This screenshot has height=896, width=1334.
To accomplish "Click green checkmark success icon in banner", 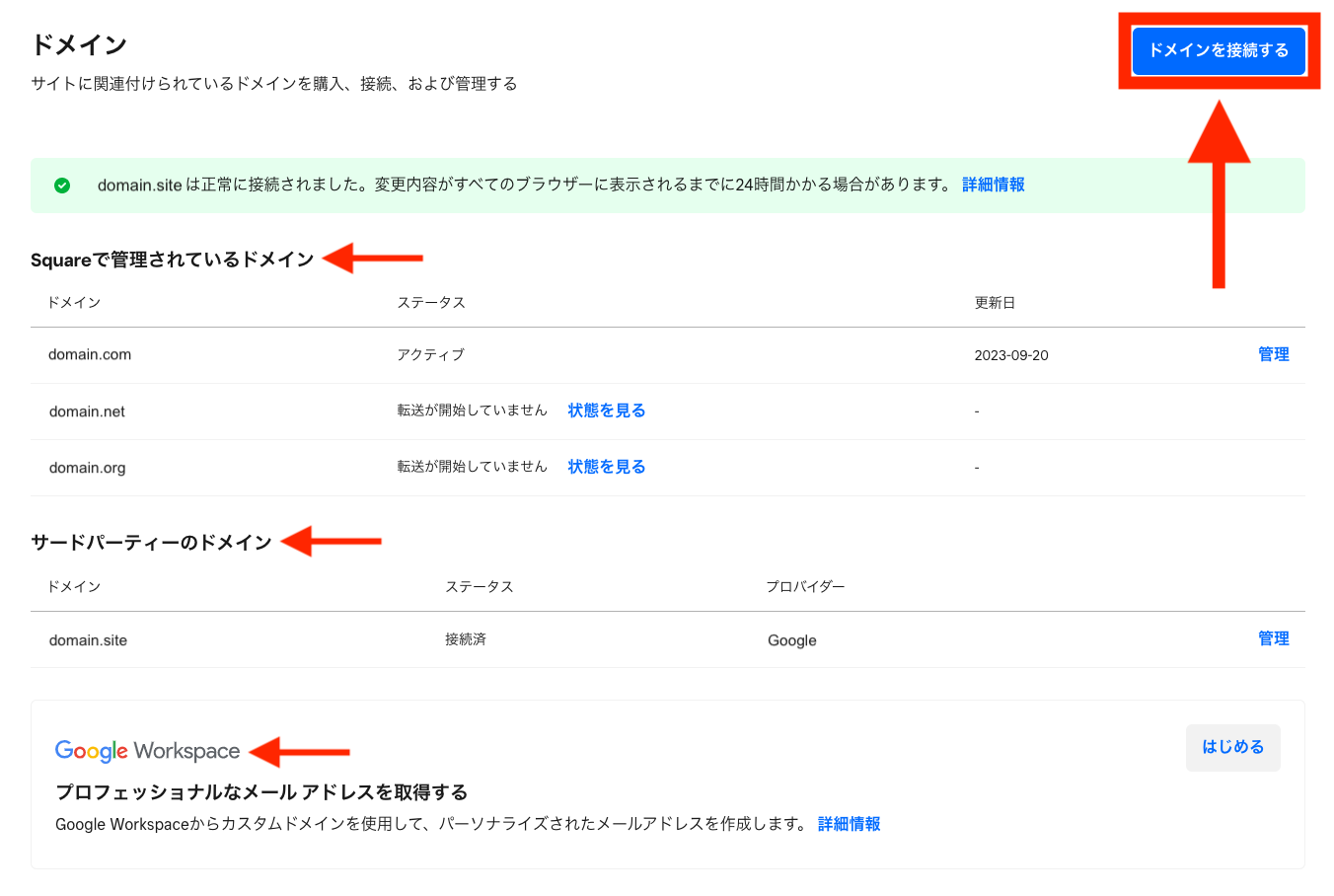I will 62,186.
